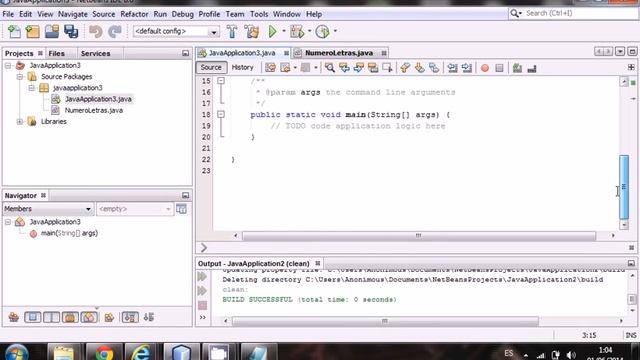Toggle Show Static Members in Navigator
Viewport: 640px width, 360px height.
51,317
